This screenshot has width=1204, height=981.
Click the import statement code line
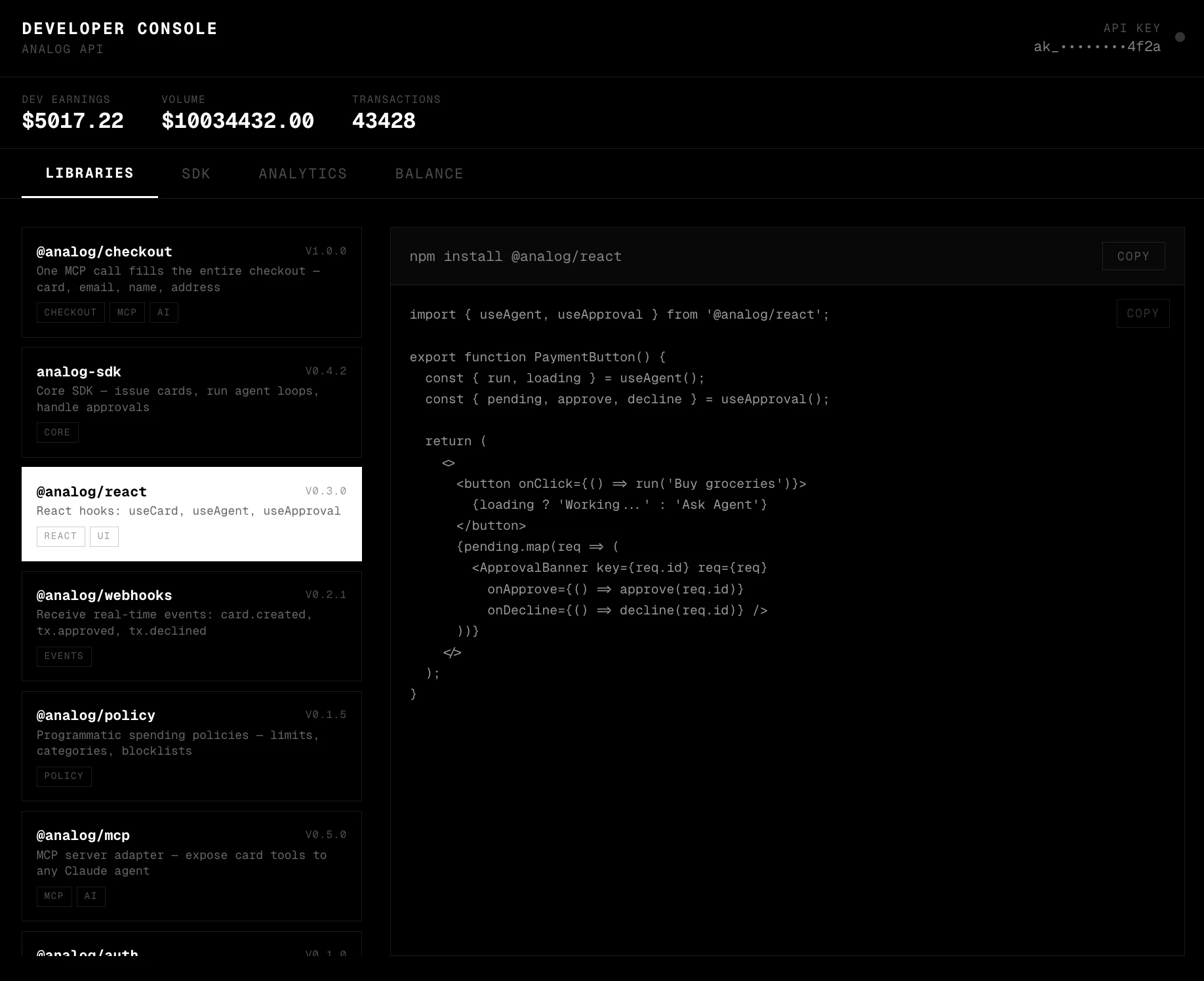pos(620,315)
